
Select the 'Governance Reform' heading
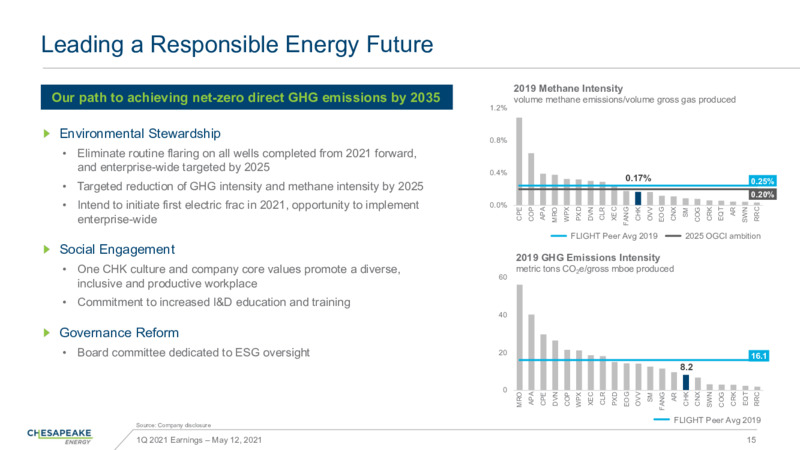[x=119, y=333]
